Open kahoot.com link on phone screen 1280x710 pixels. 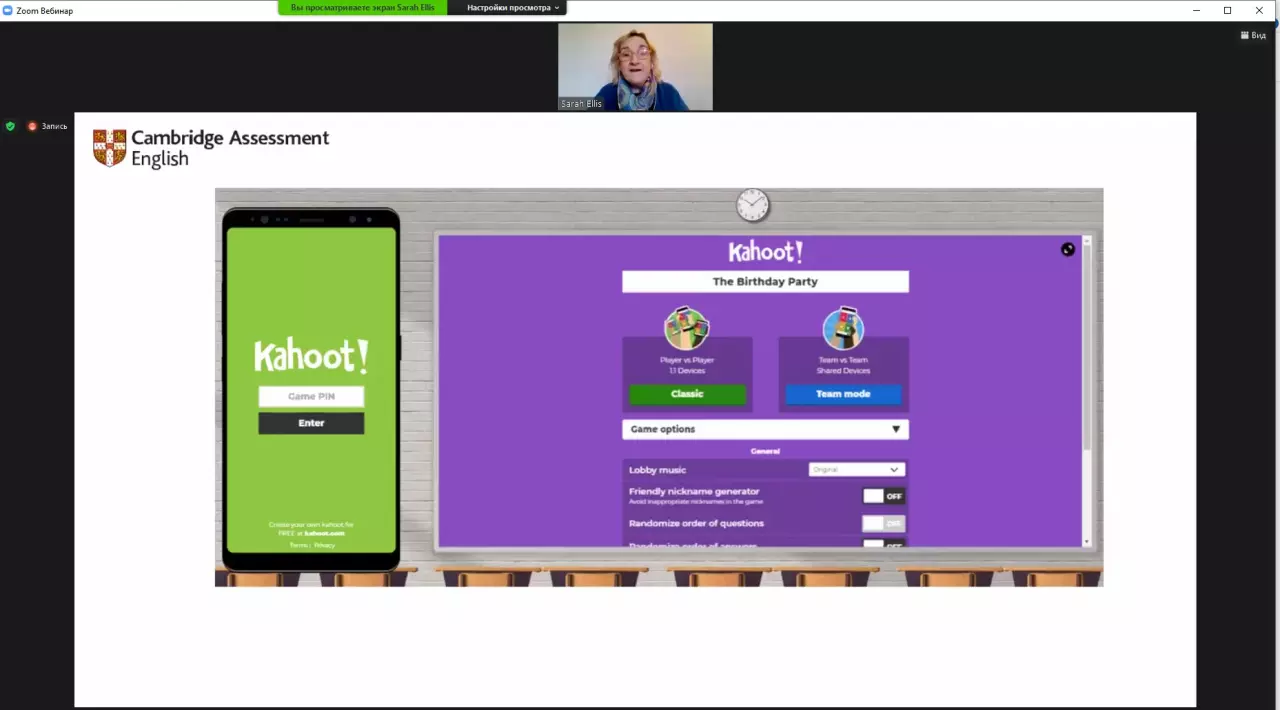coord(325,533)
